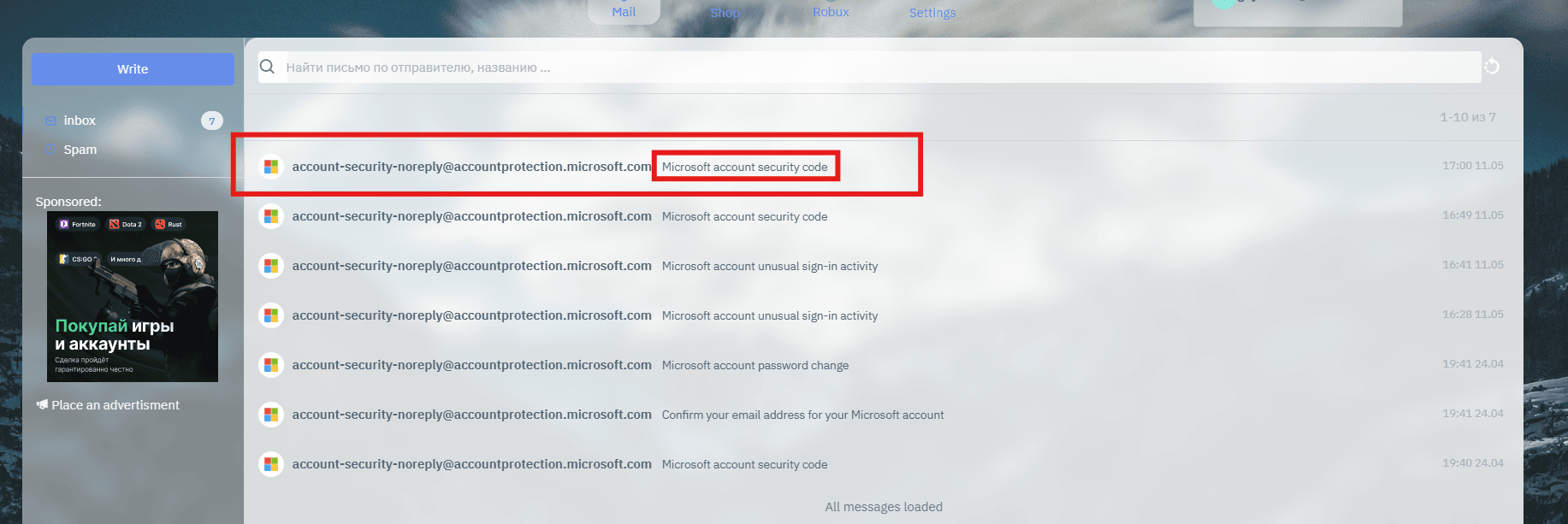This screenshot has width=1568, height=524.
Task: Open unusual sign-in activity email from 16:28
Action: tap(884, 315)
